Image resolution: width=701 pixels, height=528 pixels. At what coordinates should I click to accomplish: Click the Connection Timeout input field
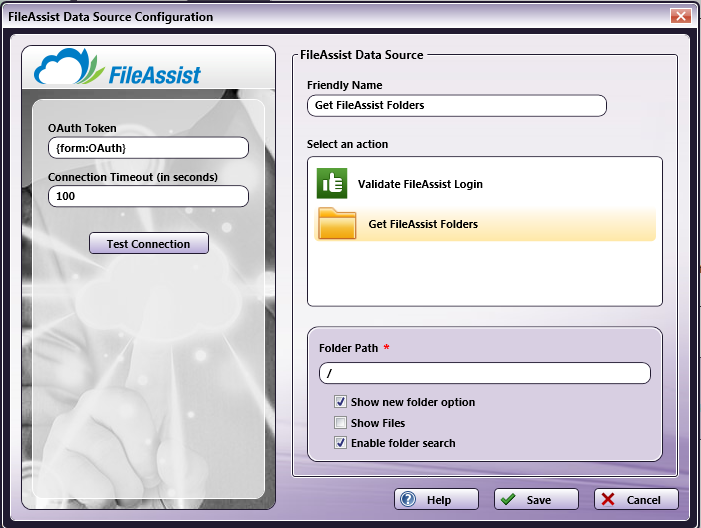click(148, 196)
